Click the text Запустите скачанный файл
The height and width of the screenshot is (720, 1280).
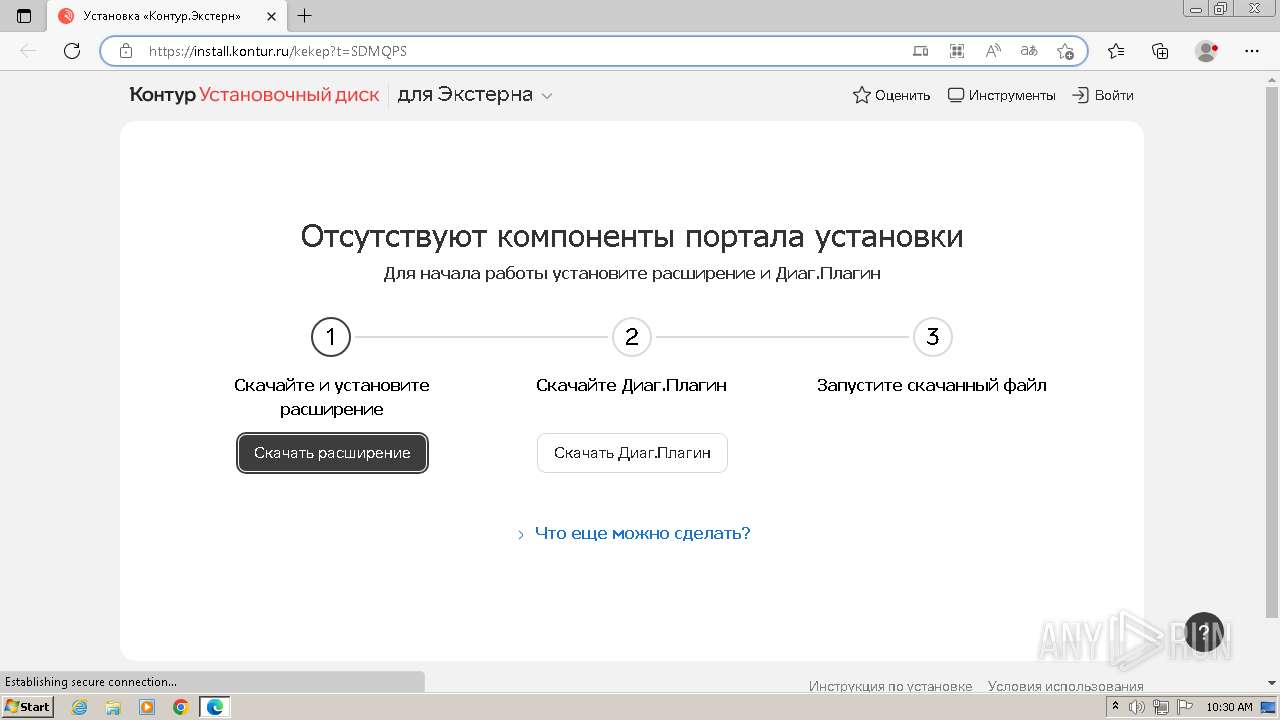[x=932, y=385]
